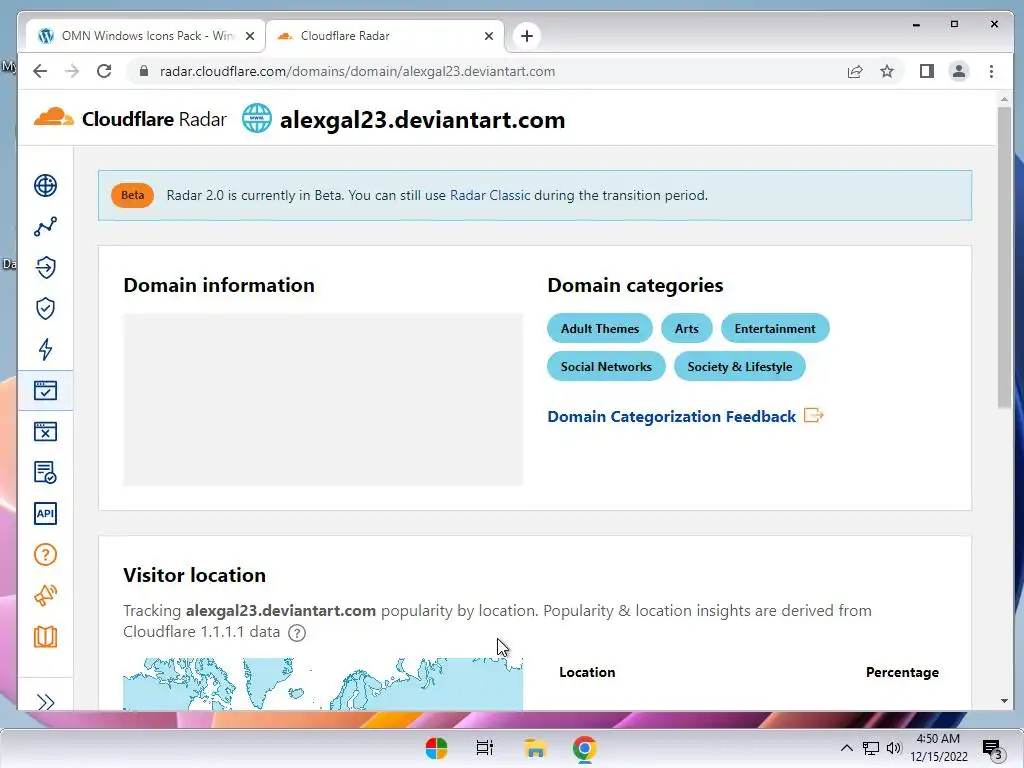Click the Beta badge

133,195
